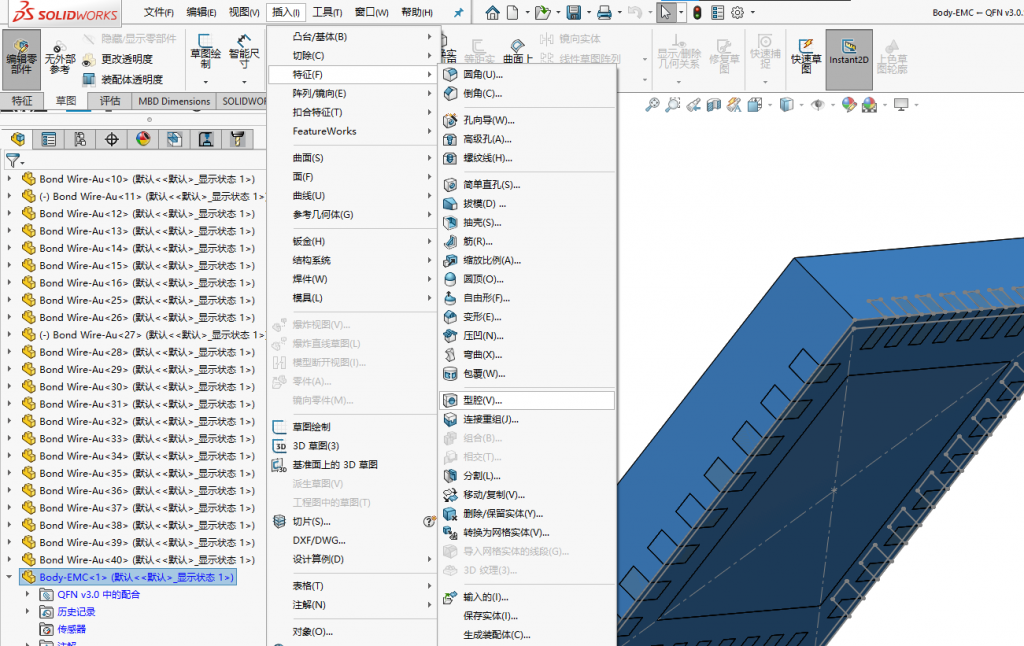Choose 抽壳(S) shell from the submenu
The image size is (1024, 646).
pyautogui.click(x=528, y=223)
